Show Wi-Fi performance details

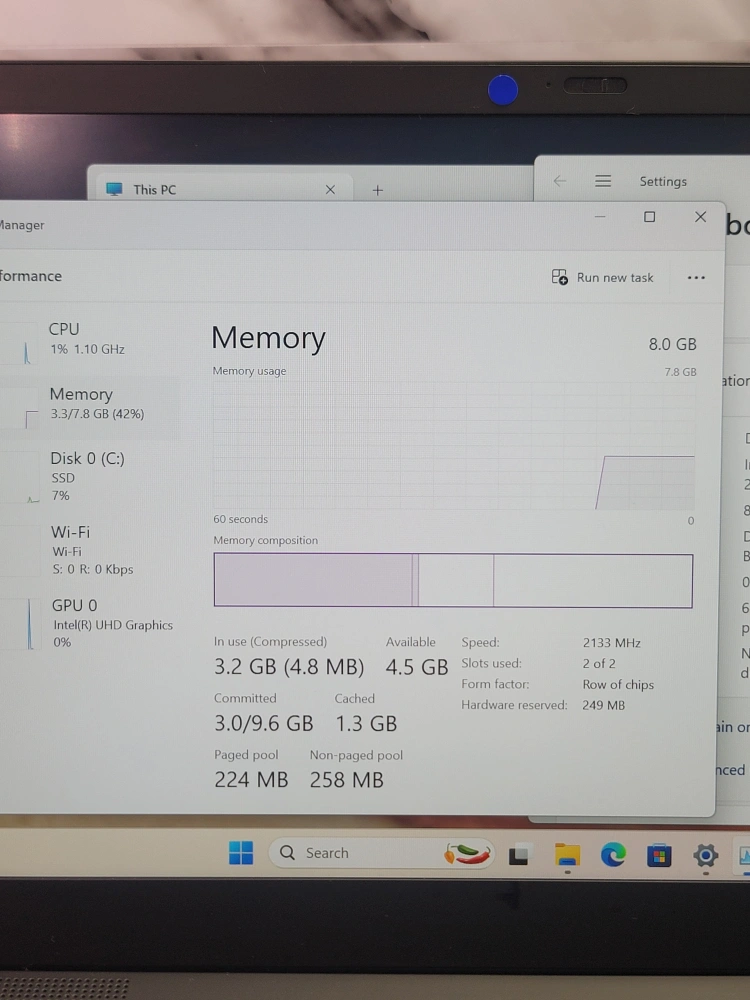click(x=92, y=550)
